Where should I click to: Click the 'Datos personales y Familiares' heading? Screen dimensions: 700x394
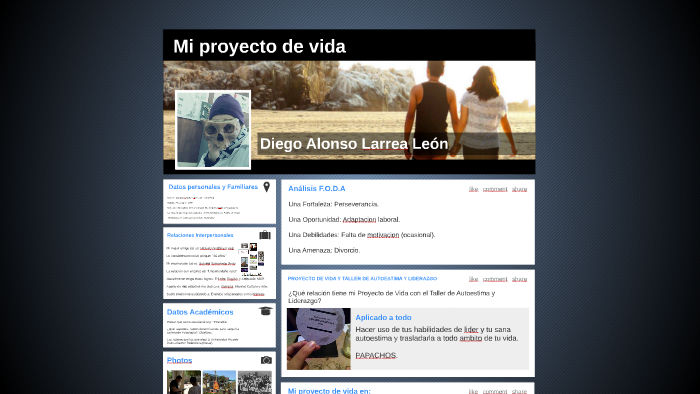pyautogui.click(x=213, y=187)
